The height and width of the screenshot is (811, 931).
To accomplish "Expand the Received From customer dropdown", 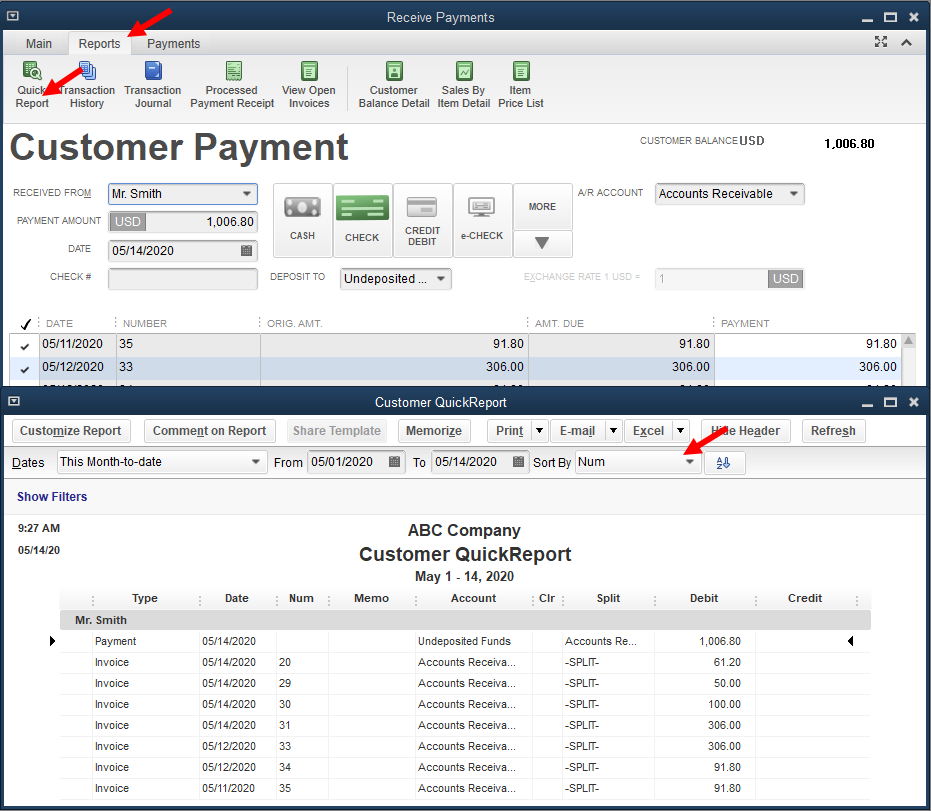I will (x=247, y=194).
